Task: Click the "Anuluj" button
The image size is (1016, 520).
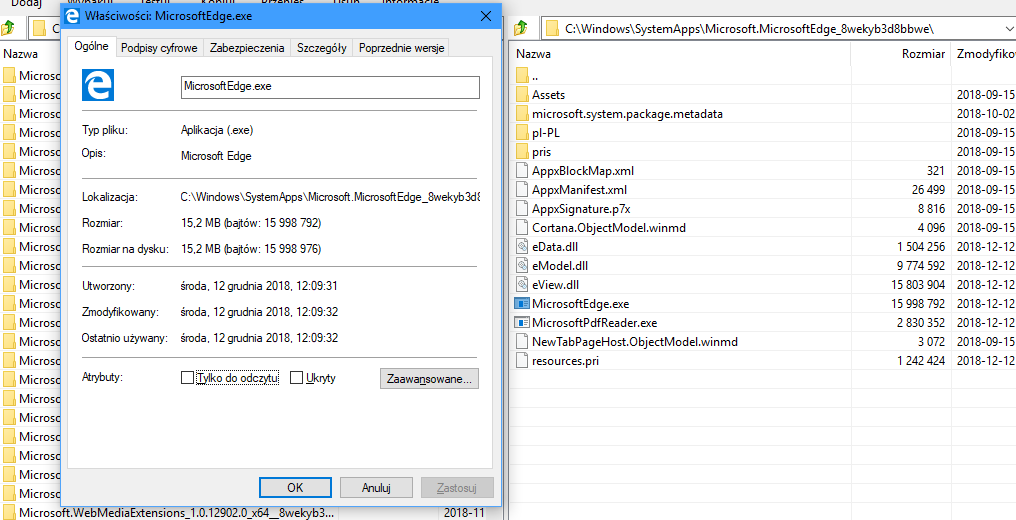Action: (376, 488)
